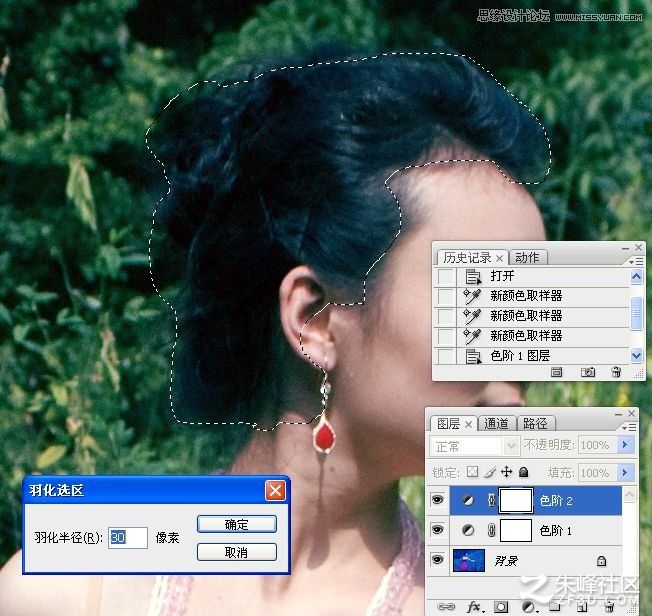Select the 色阶 2 layer mask thumbnail
The image size is (652, 616).
(x=516, y=500)
